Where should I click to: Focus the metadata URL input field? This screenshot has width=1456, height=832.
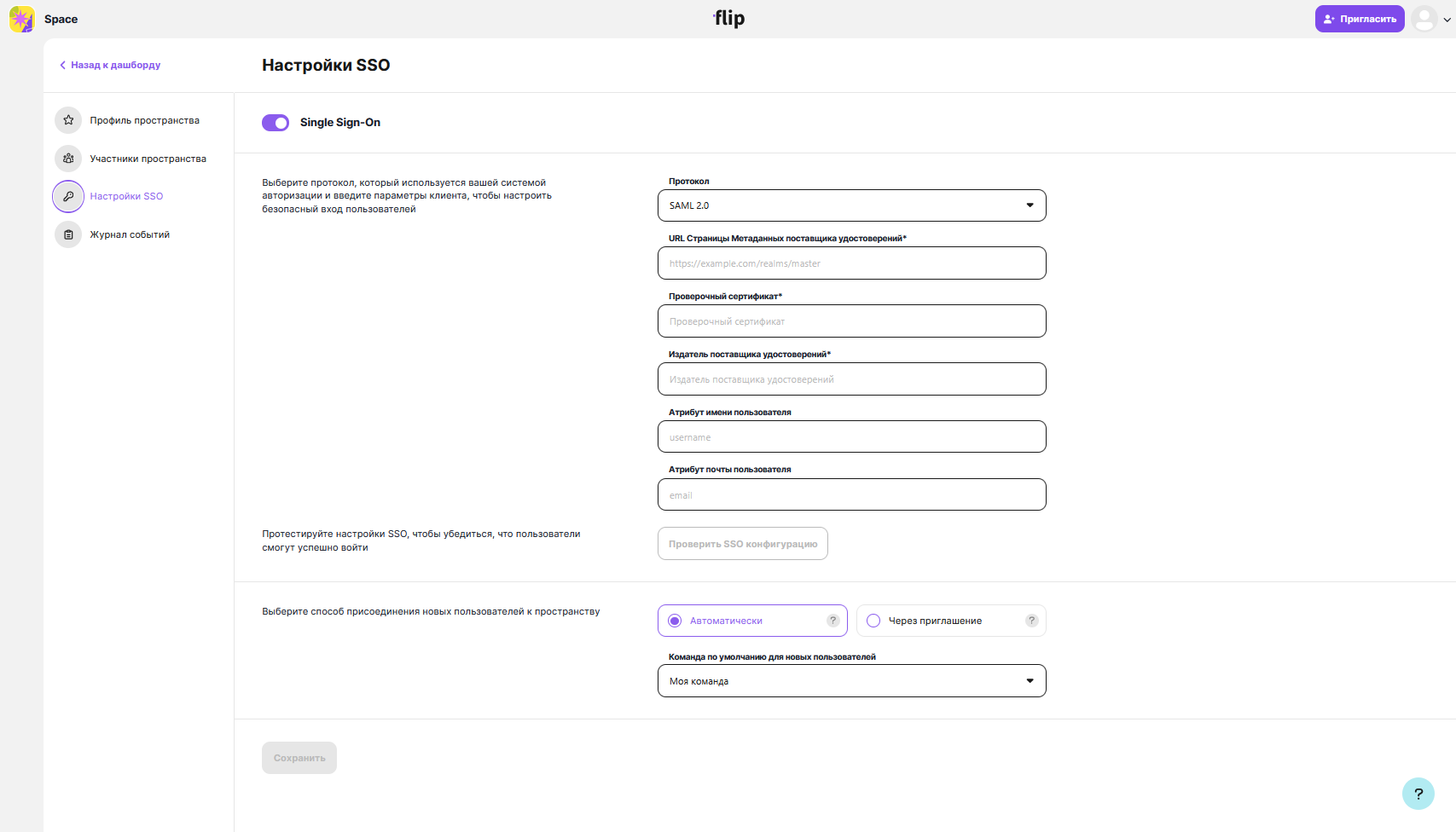click(x=851, y=263)
